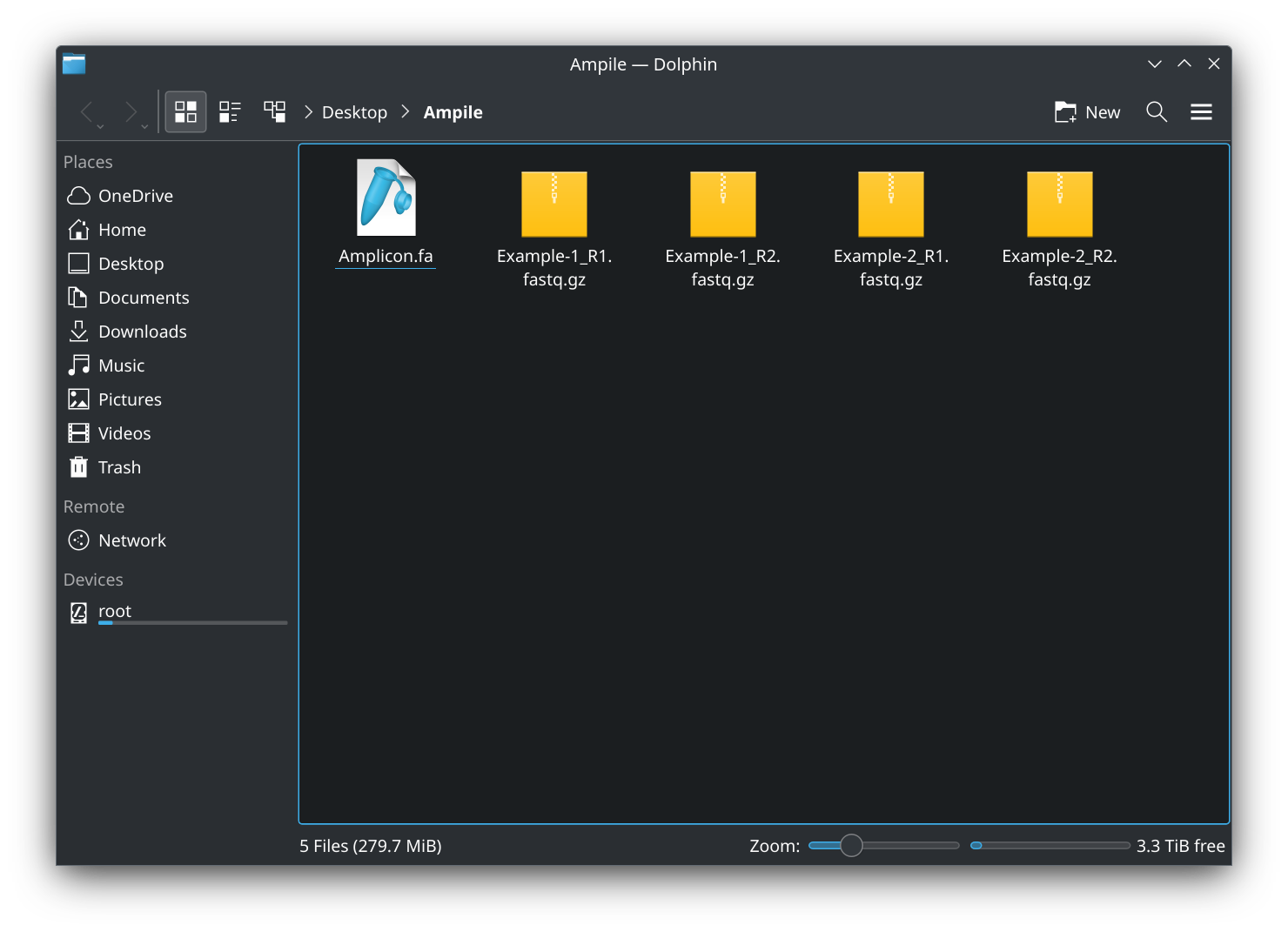This screenshot has height=932, width=1288.
Task: Expand the chevron between Desktop and Ampile
Action: click(x=406, y=111)
